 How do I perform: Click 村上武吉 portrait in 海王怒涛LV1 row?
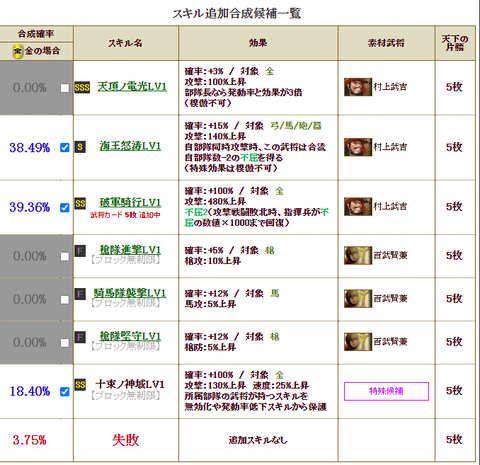pyautogui.click(x=358, y=147)
